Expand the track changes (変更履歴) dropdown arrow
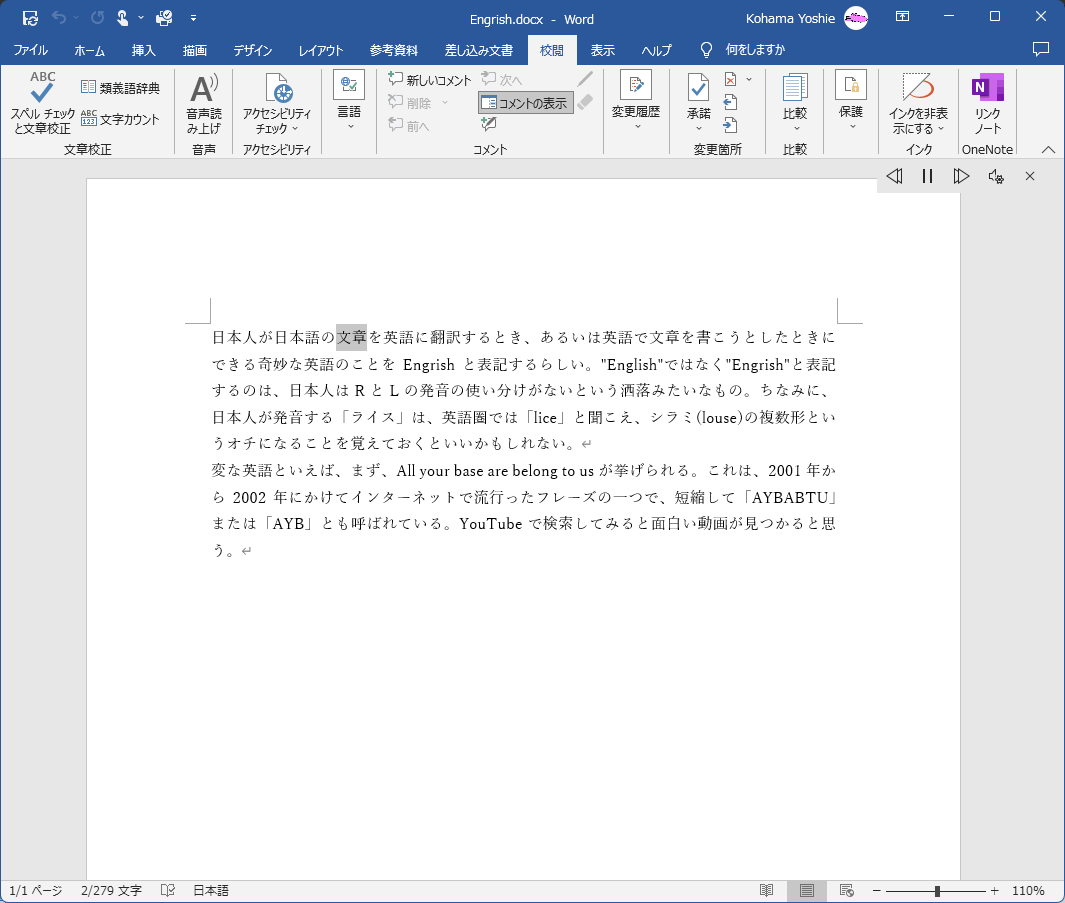 [x=637, y=126]
